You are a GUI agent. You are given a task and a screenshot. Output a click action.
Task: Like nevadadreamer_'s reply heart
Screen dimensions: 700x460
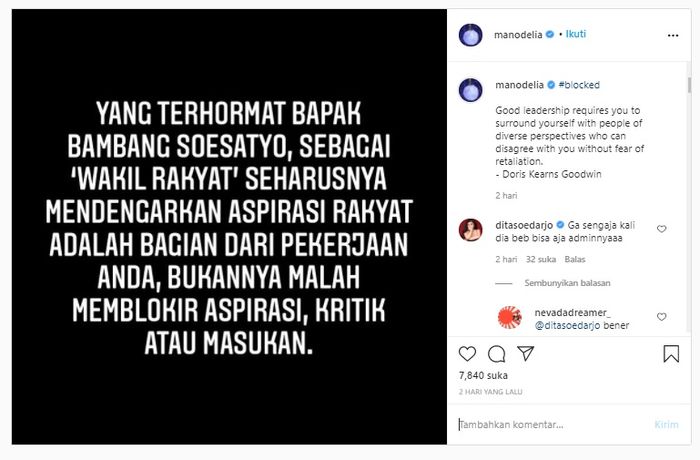click(662, 317)
